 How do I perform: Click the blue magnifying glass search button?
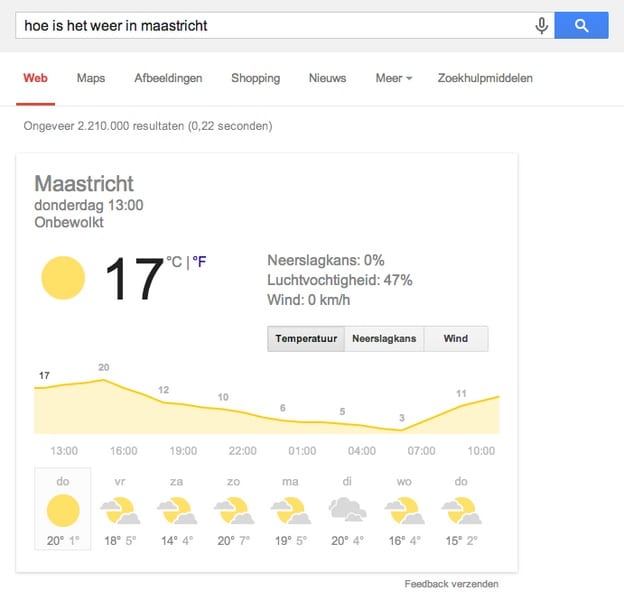(581, 25)
